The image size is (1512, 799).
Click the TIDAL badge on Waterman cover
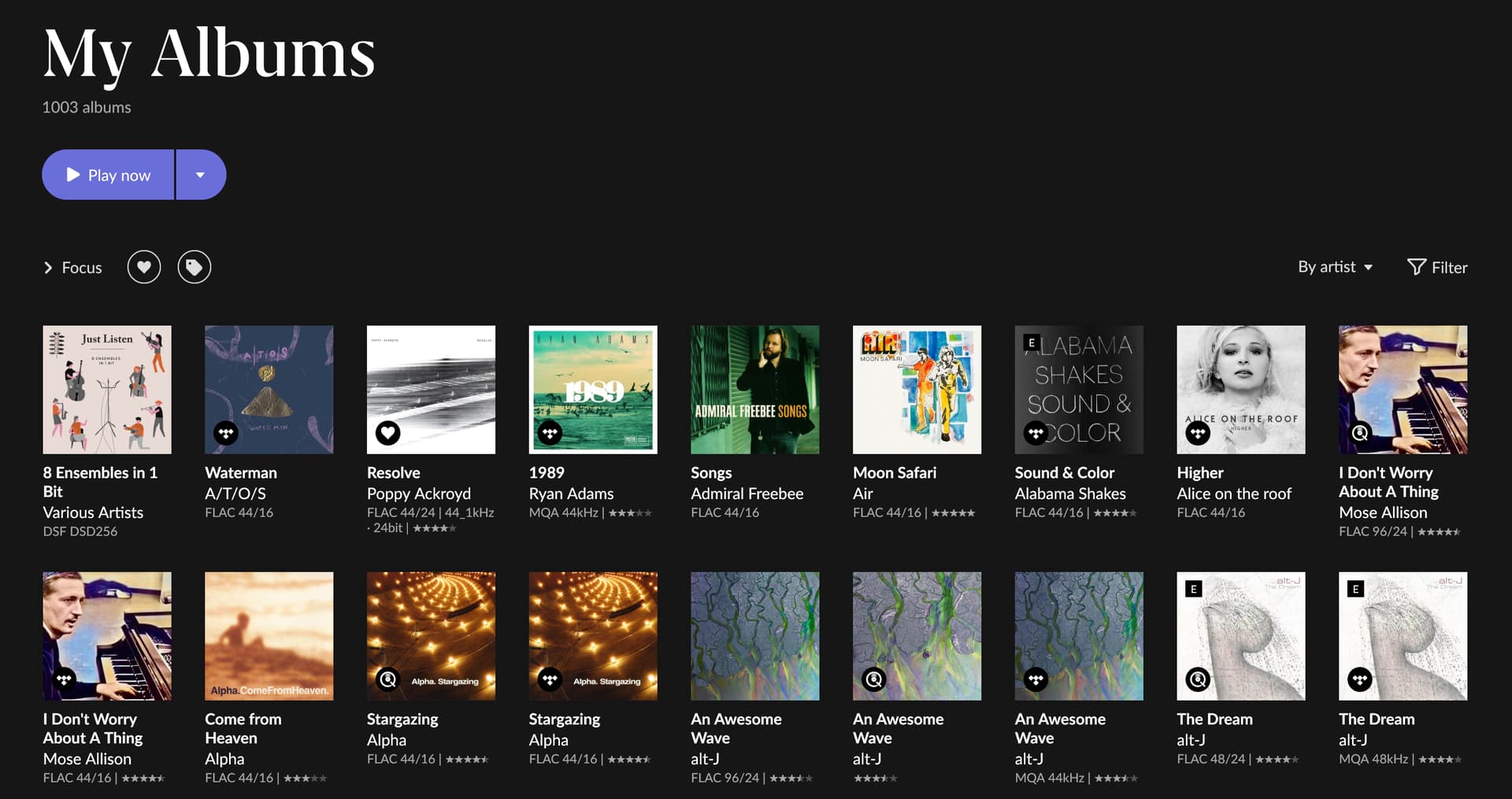pyautogui.click(x=226, y=433)
